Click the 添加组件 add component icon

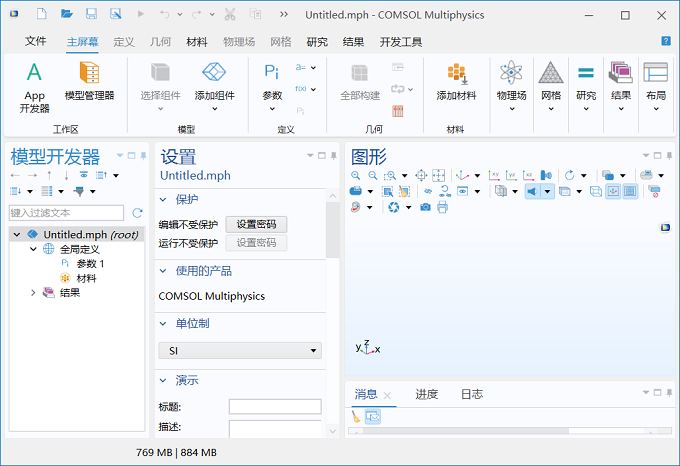pos(214,72)
